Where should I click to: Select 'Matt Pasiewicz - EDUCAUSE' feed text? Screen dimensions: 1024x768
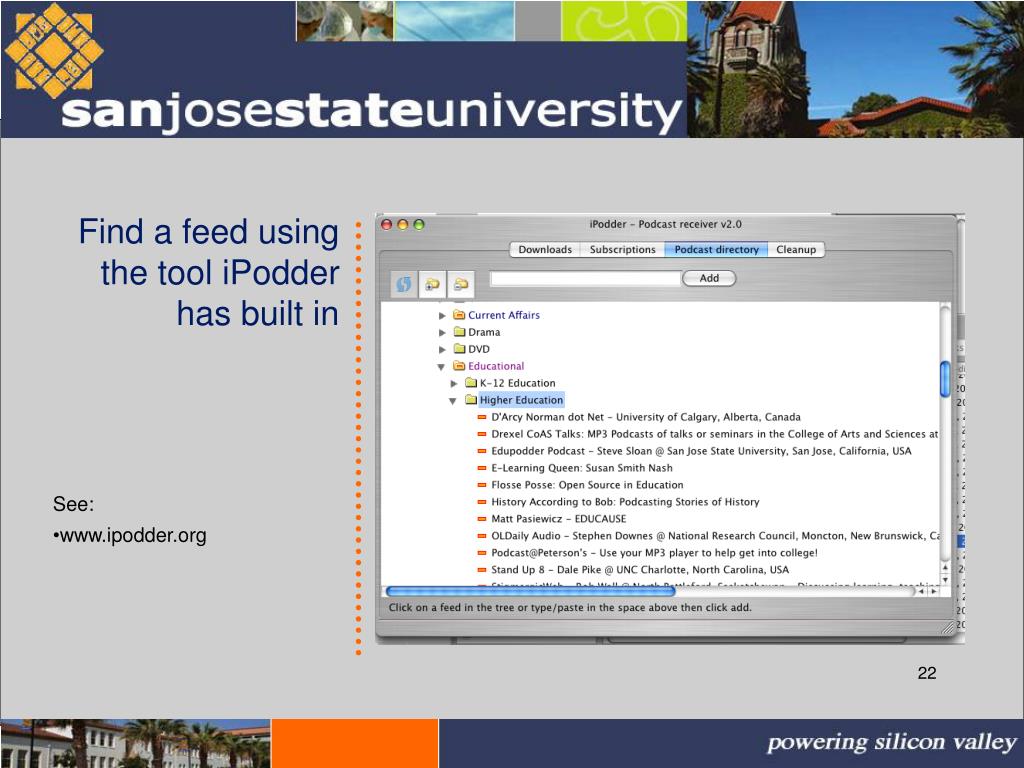558,519
